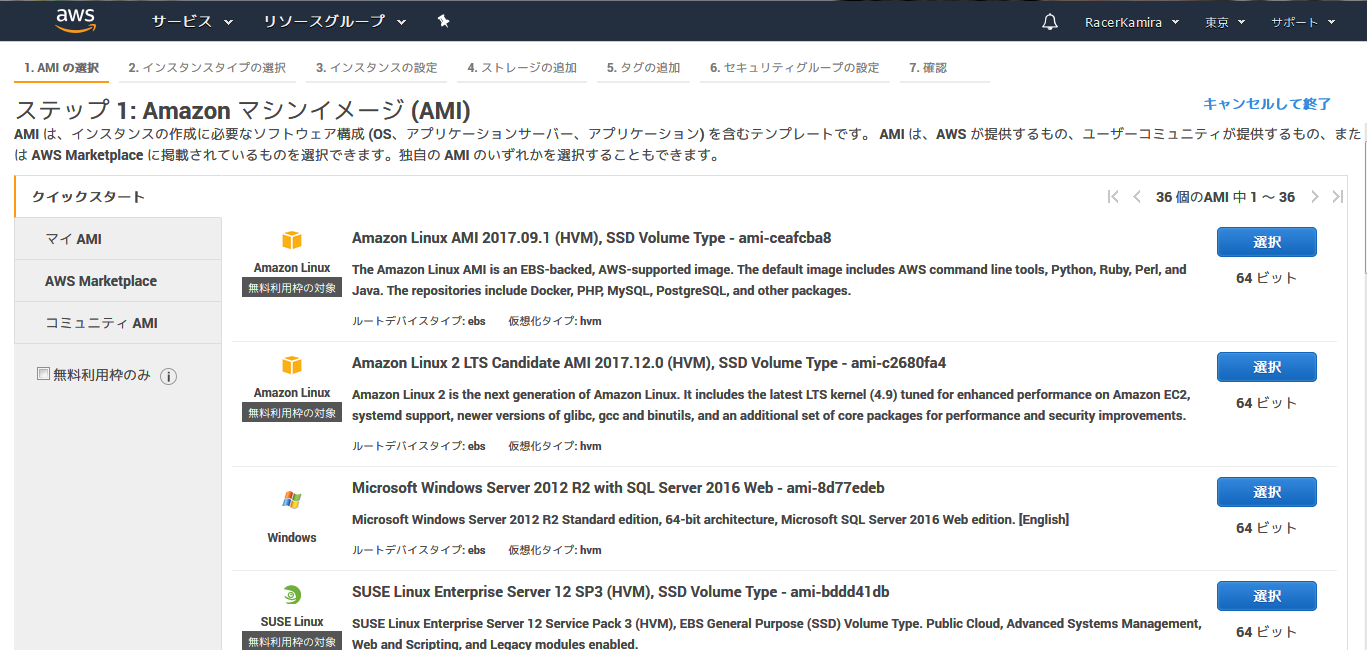Click the Windows logo icon

click(292, 499)
